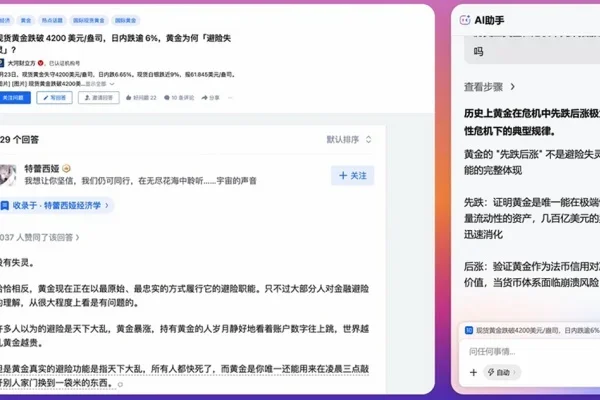Click the blue 关注问题 button
This screenshot has width=600, height=400.
pyautogui.click(x=14, y=98)
